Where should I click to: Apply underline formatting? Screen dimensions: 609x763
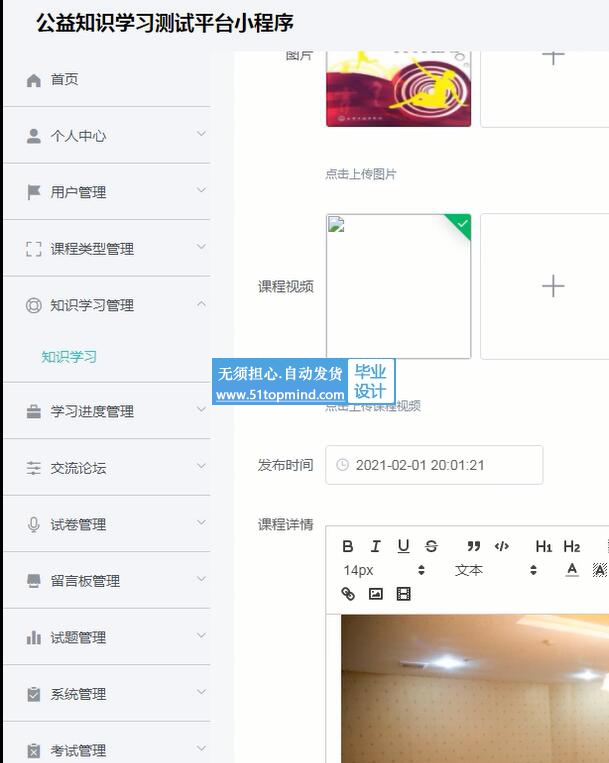coord(403,546)
